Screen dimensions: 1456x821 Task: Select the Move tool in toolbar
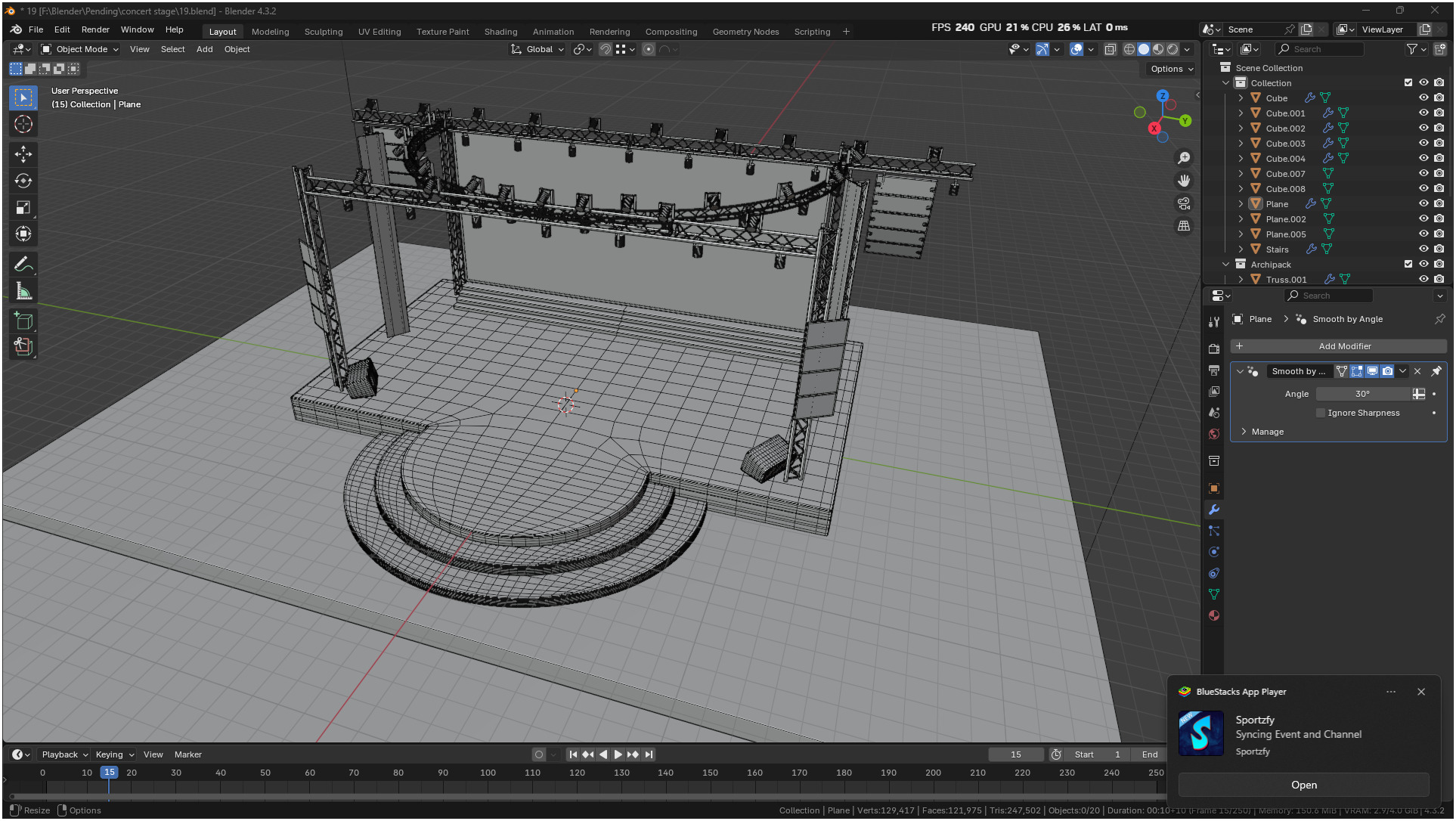pos(23,154)
